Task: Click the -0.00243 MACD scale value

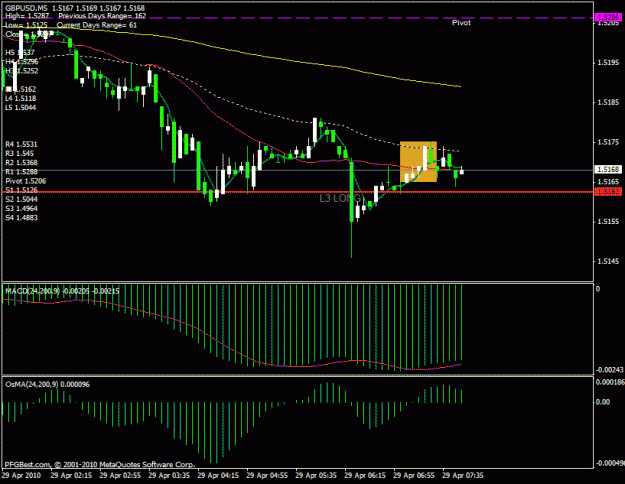Action: coord(609,370)
